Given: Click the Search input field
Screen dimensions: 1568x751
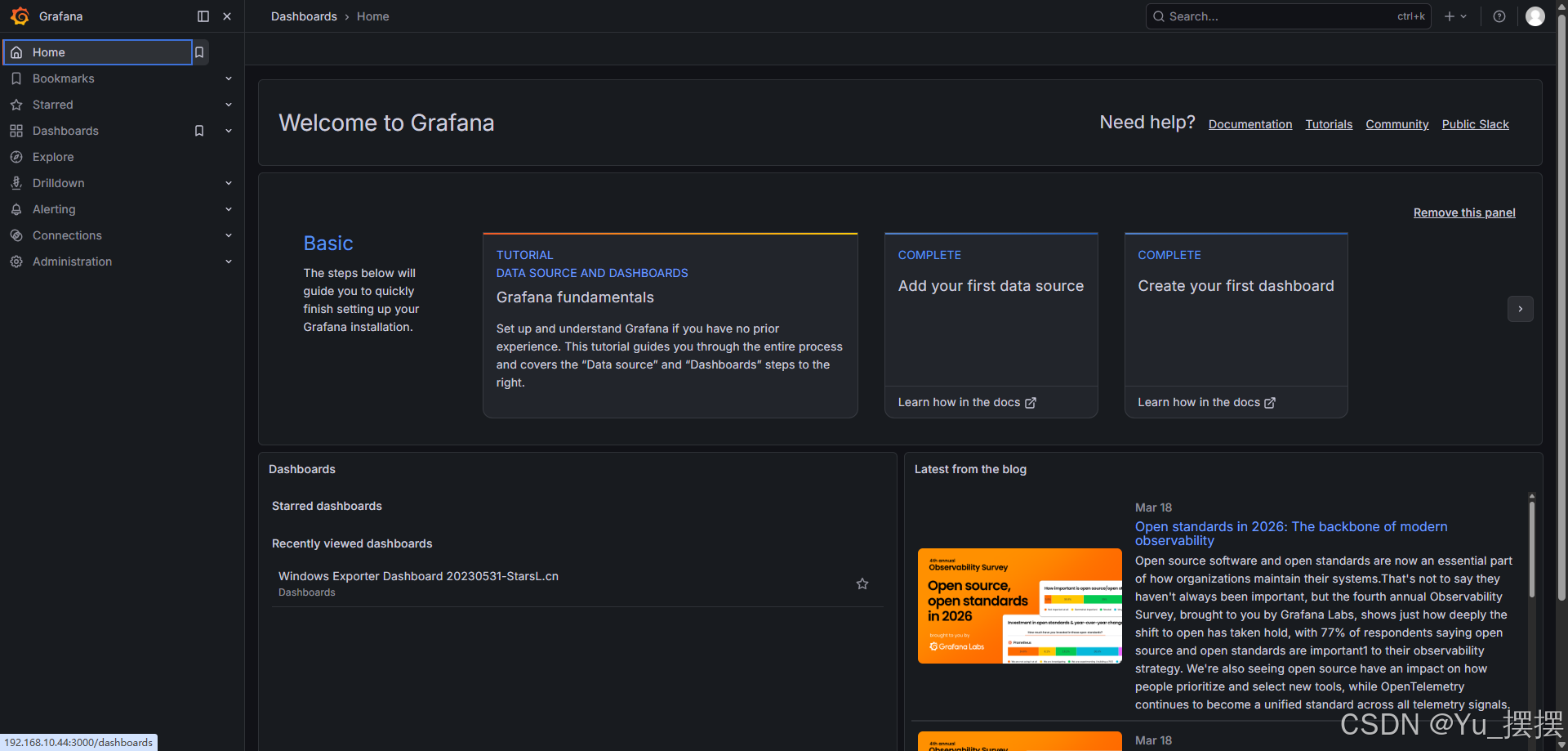Looking at the screenshot, I should 1288,16.
